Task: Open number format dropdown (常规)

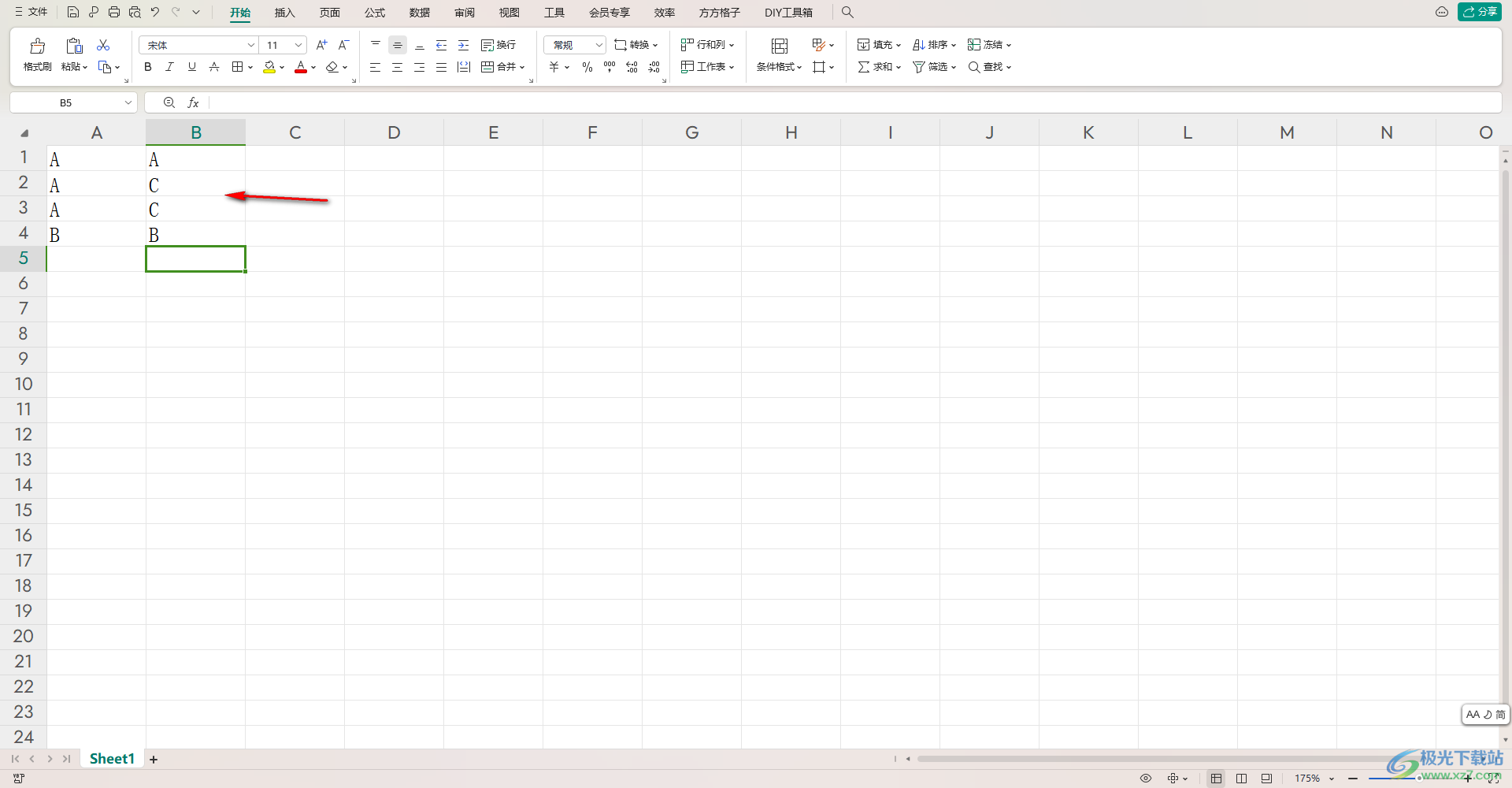Action: click(x=598, y=45)
